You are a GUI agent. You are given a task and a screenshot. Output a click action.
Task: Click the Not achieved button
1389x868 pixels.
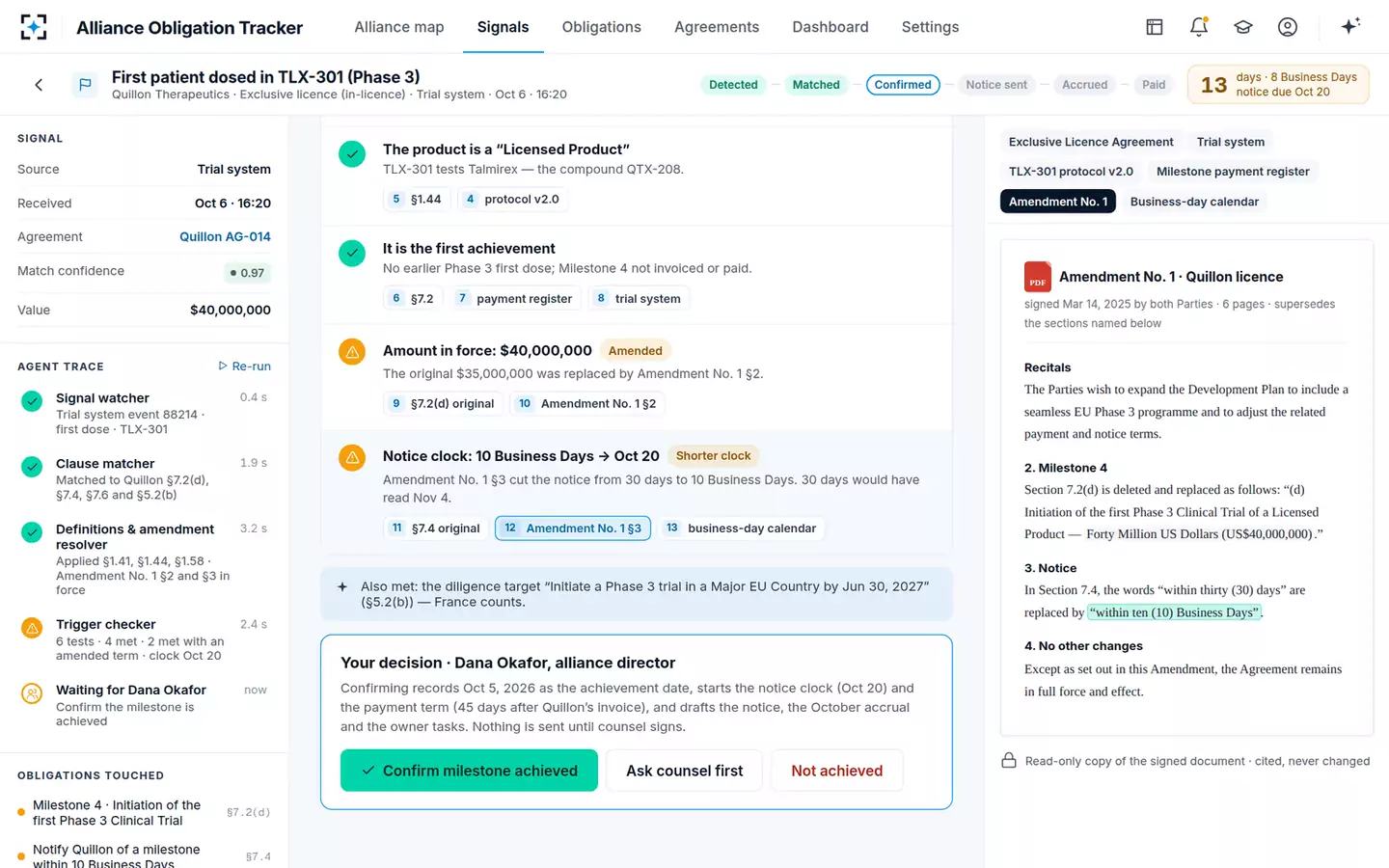[837, 771]
